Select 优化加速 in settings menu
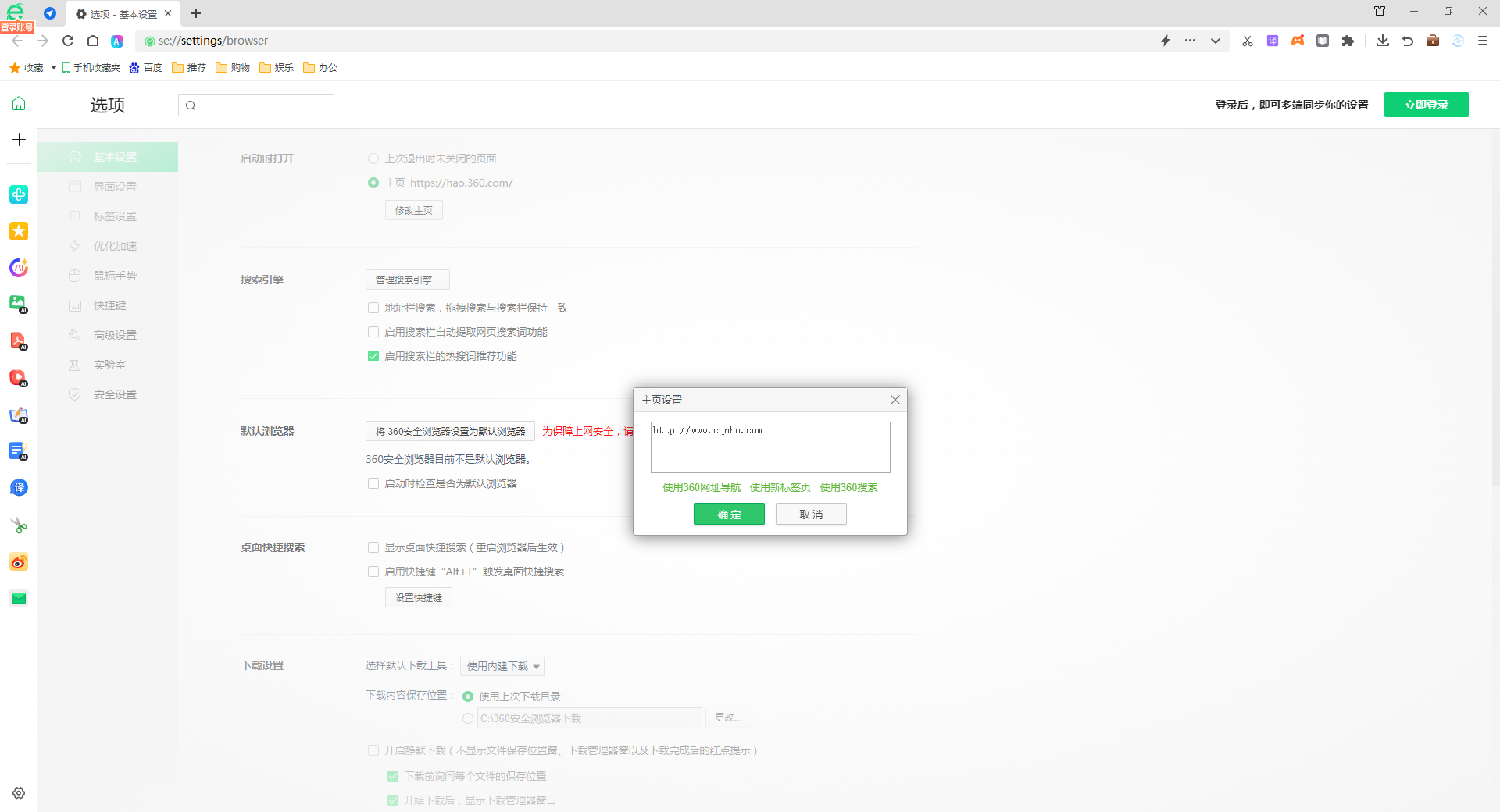 (108, 246)
